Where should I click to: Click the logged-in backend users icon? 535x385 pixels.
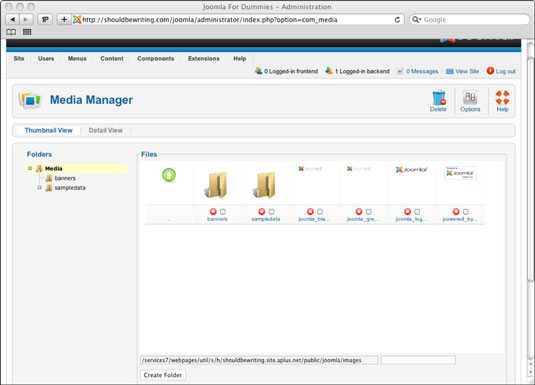click(x=329, y=71)
